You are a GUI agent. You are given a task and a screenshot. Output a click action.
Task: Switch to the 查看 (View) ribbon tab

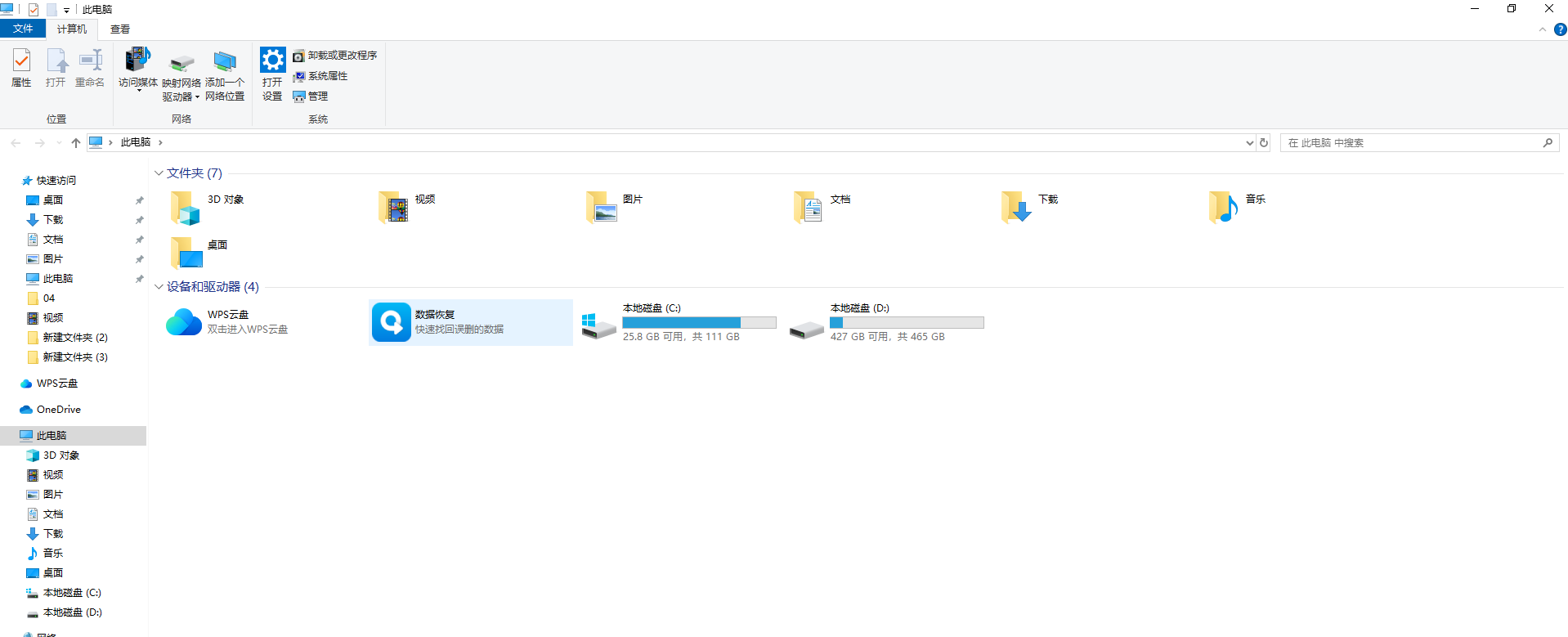[120, 29]
